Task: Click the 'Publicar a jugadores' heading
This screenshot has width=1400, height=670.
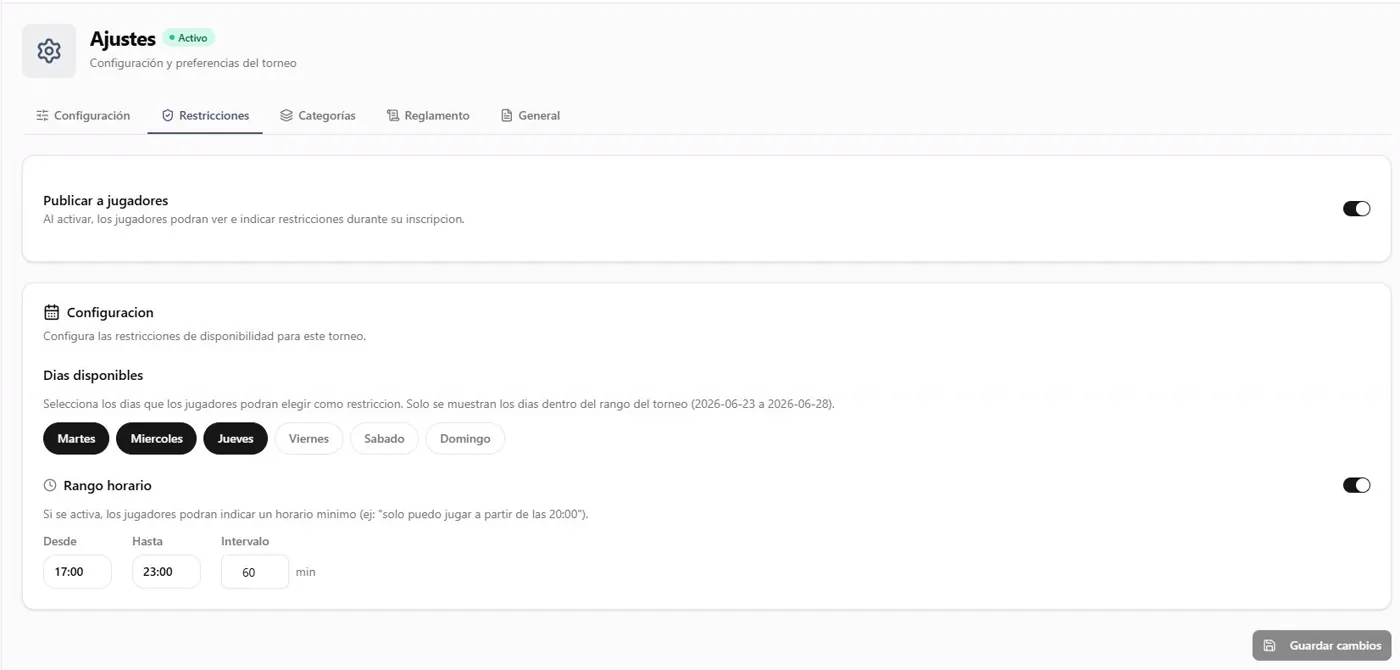Action: (106, 200)
